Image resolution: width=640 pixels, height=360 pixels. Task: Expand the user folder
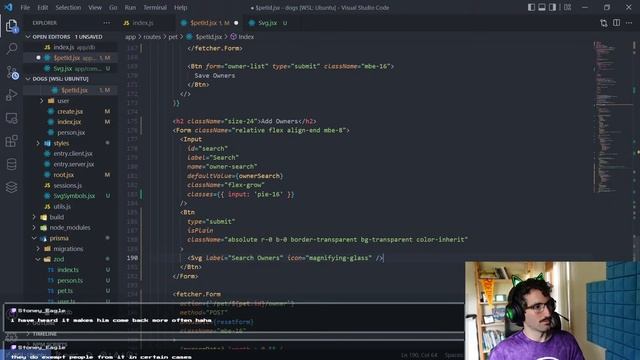63,101
